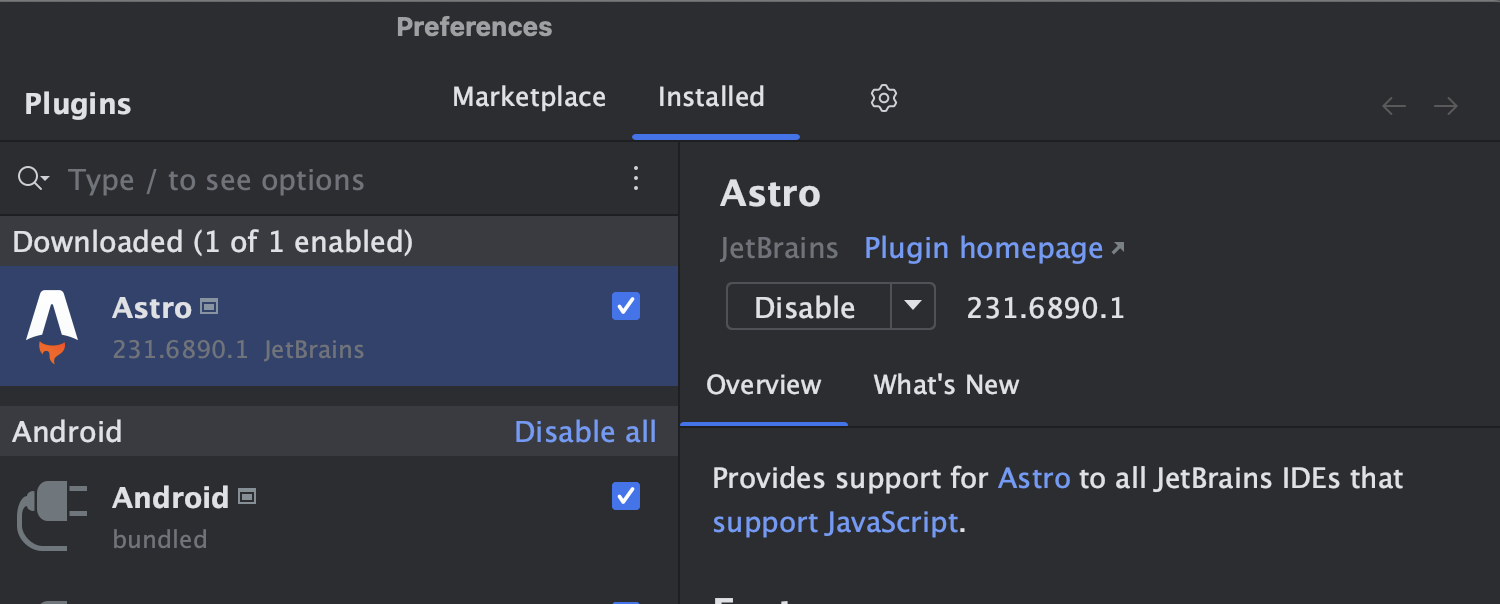Screen dimensions: 1500x604
Task: Follow the support JavaScript link
Action: (835, 522)
